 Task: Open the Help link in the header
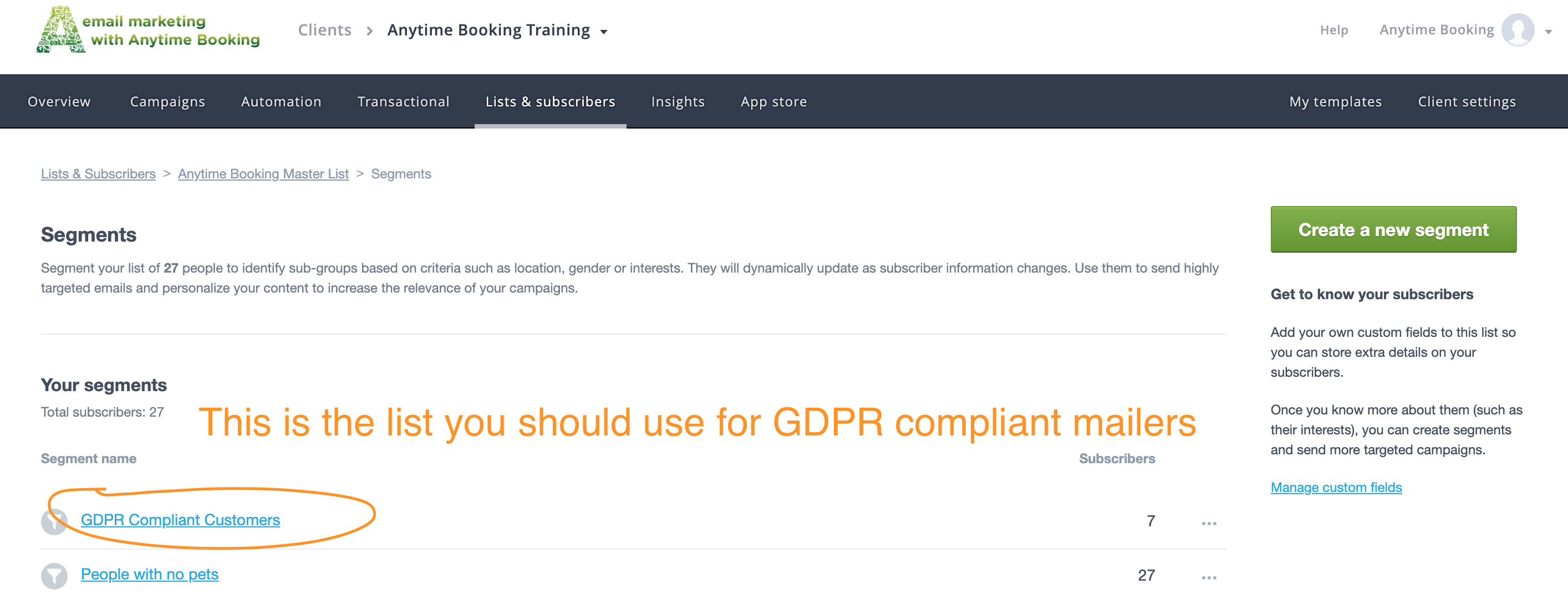pyautogui.click(x=1333, y=30)
